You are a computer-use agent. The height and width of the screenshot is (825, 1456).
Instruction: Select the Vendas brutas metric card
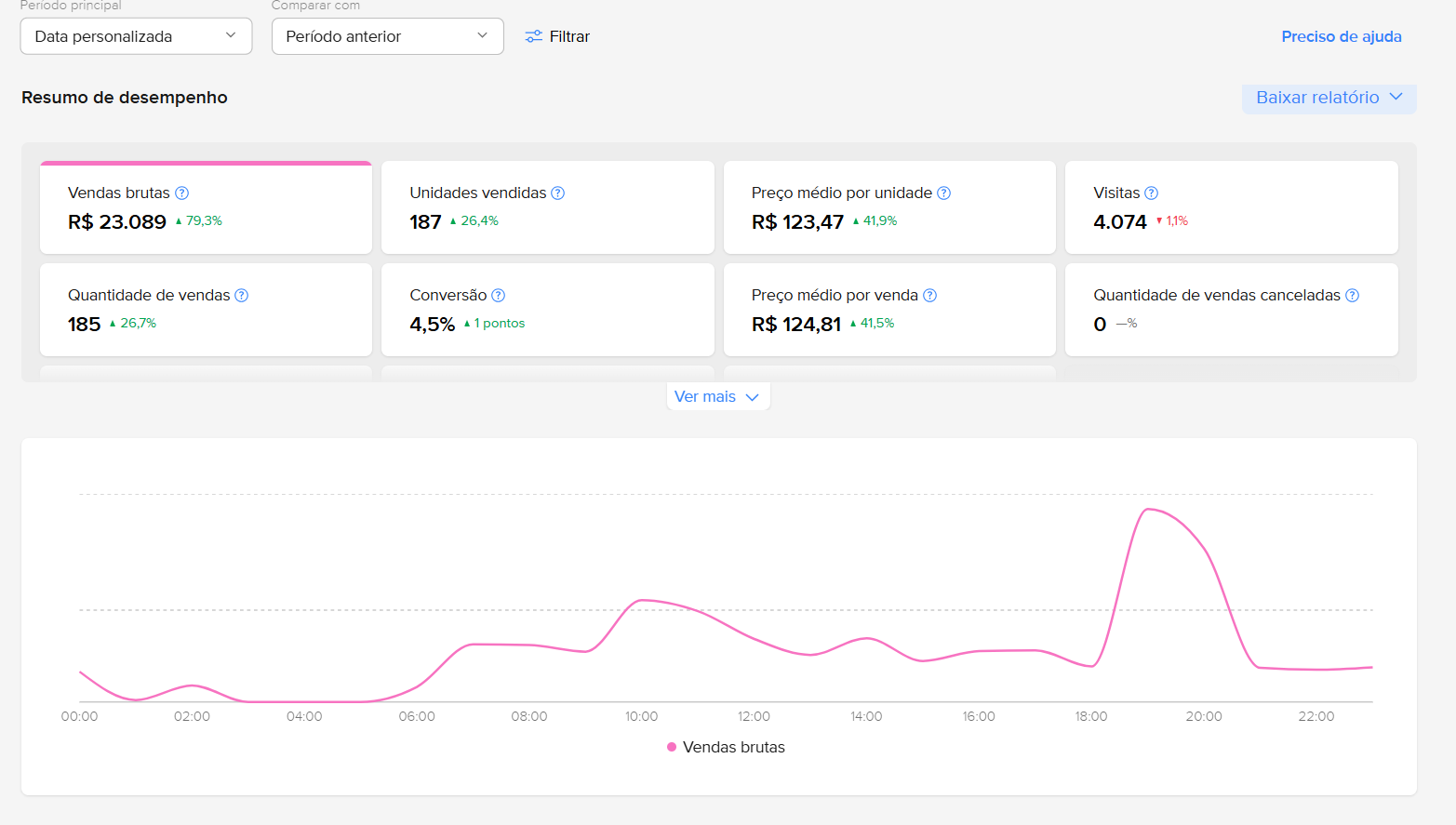(206, 207)
